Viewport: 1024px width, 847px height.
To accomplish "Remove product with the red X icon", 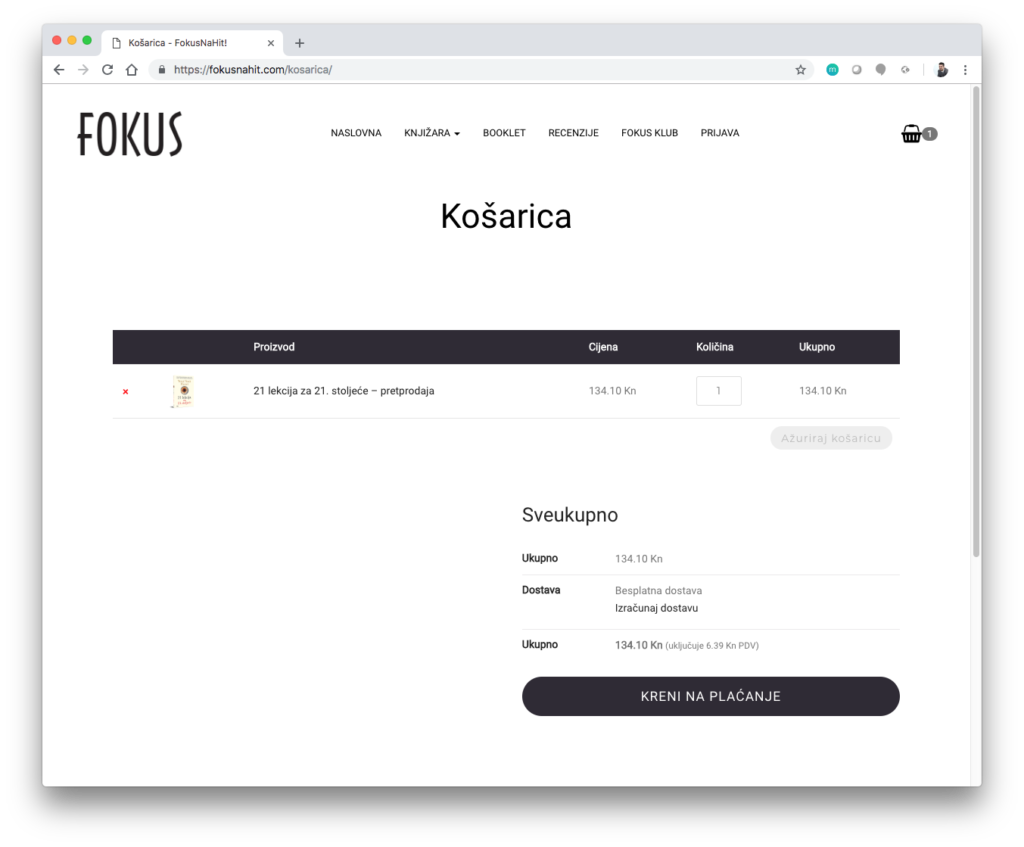I will [x=125, y=392].
